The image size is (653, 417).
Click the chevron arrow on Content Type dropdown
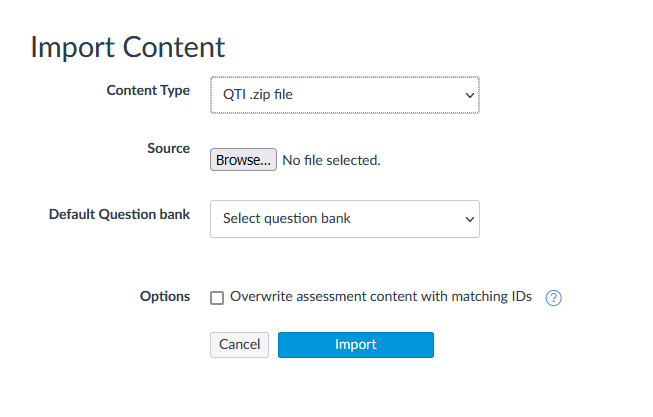470,95
